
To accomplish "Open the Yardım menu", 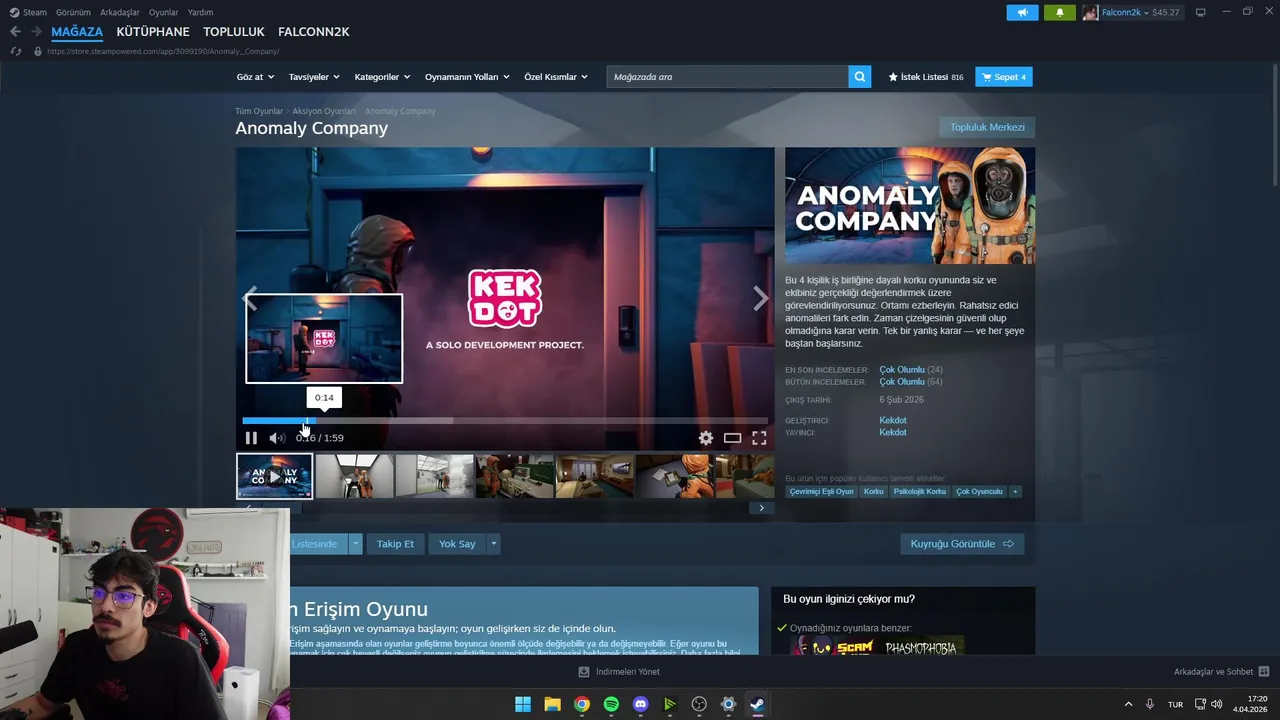I will tap(200, 12).
